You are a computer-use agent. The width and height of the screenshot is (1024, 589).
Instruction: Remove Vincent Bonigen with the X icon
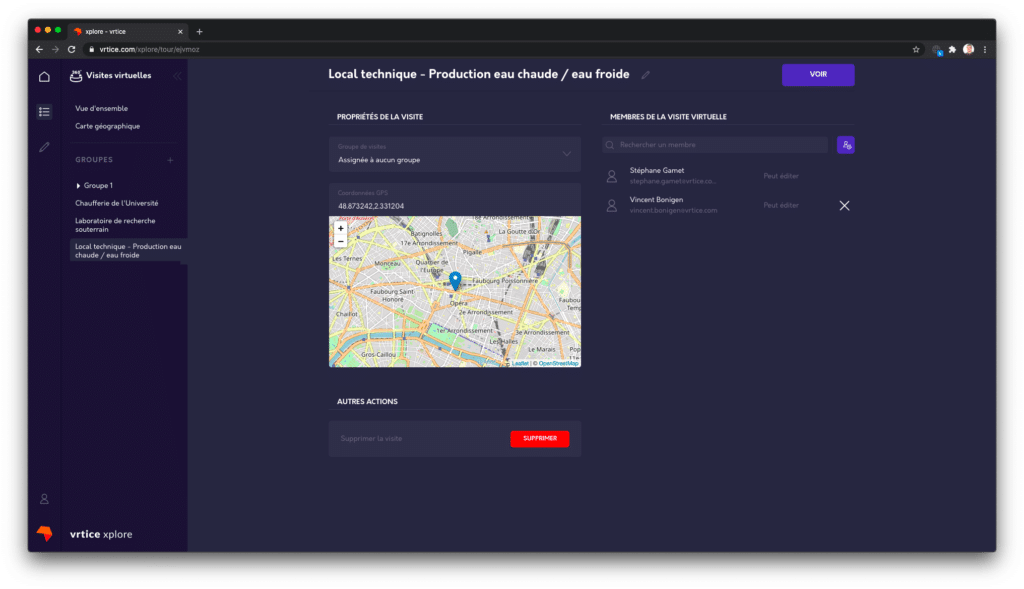[x=844, y=205]
